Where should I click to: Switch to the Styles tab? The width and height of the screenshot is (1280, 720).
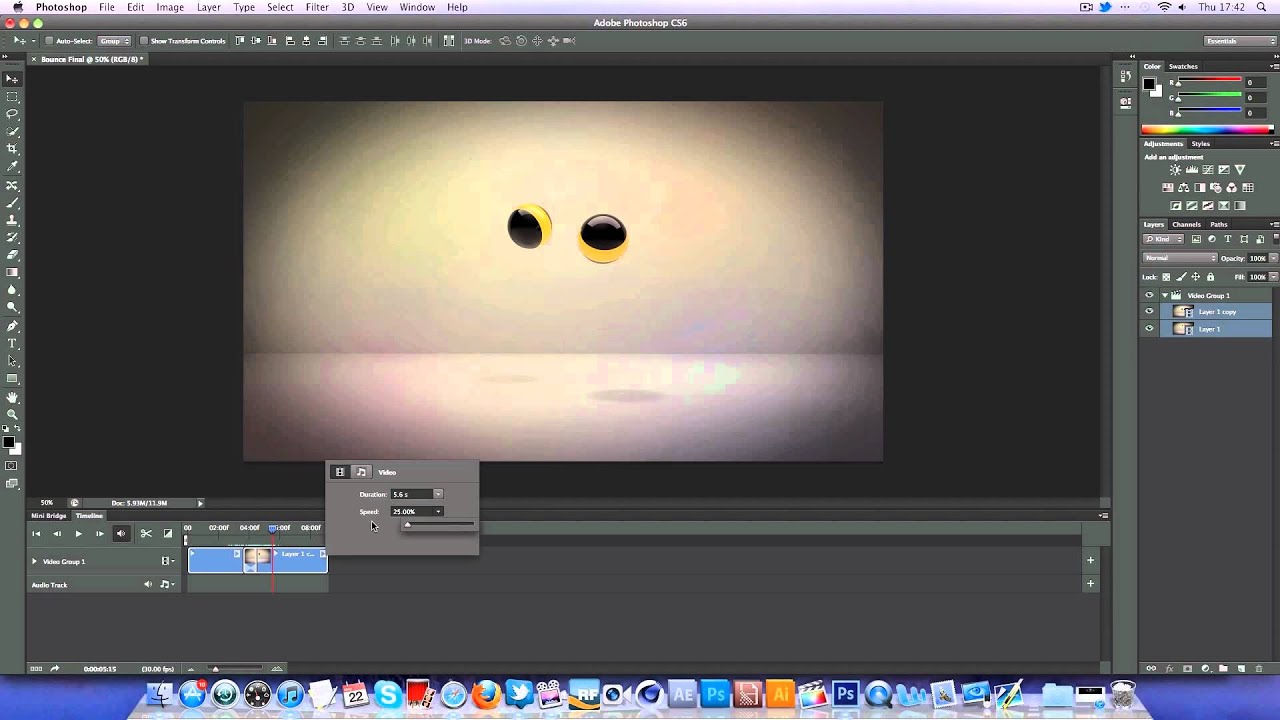1200,143
